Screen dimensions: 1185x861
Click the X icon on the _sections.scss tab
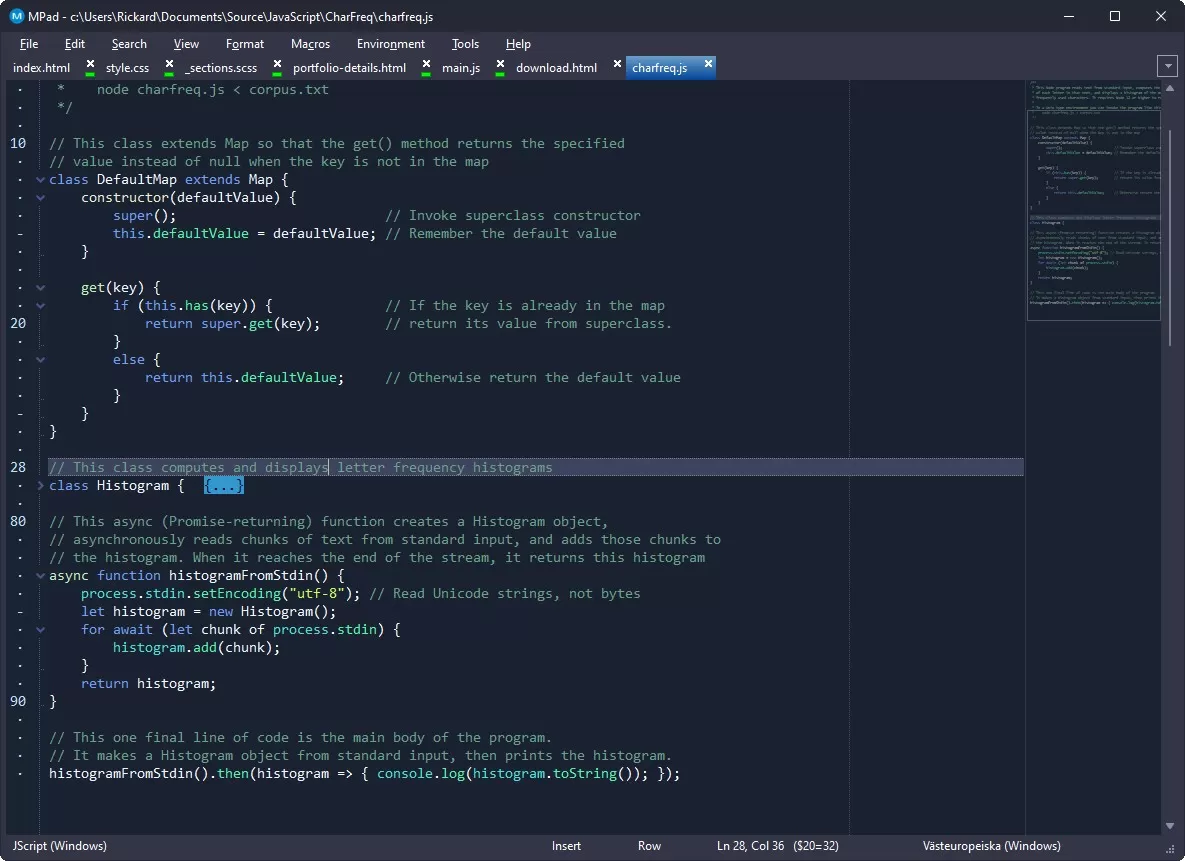pos(275,65)
